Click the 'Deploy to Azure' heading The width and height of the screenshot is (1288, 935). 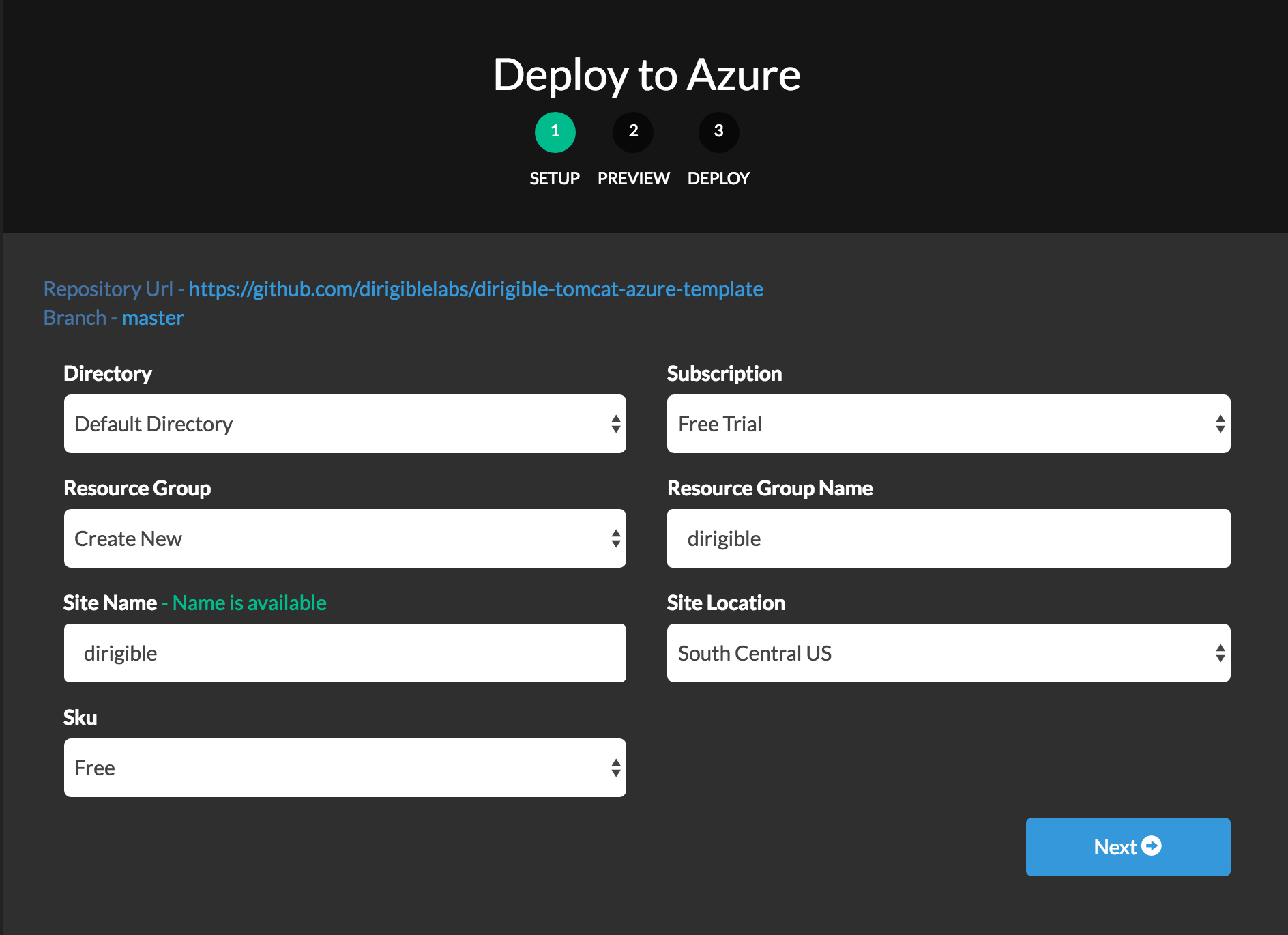click(647, 75)
